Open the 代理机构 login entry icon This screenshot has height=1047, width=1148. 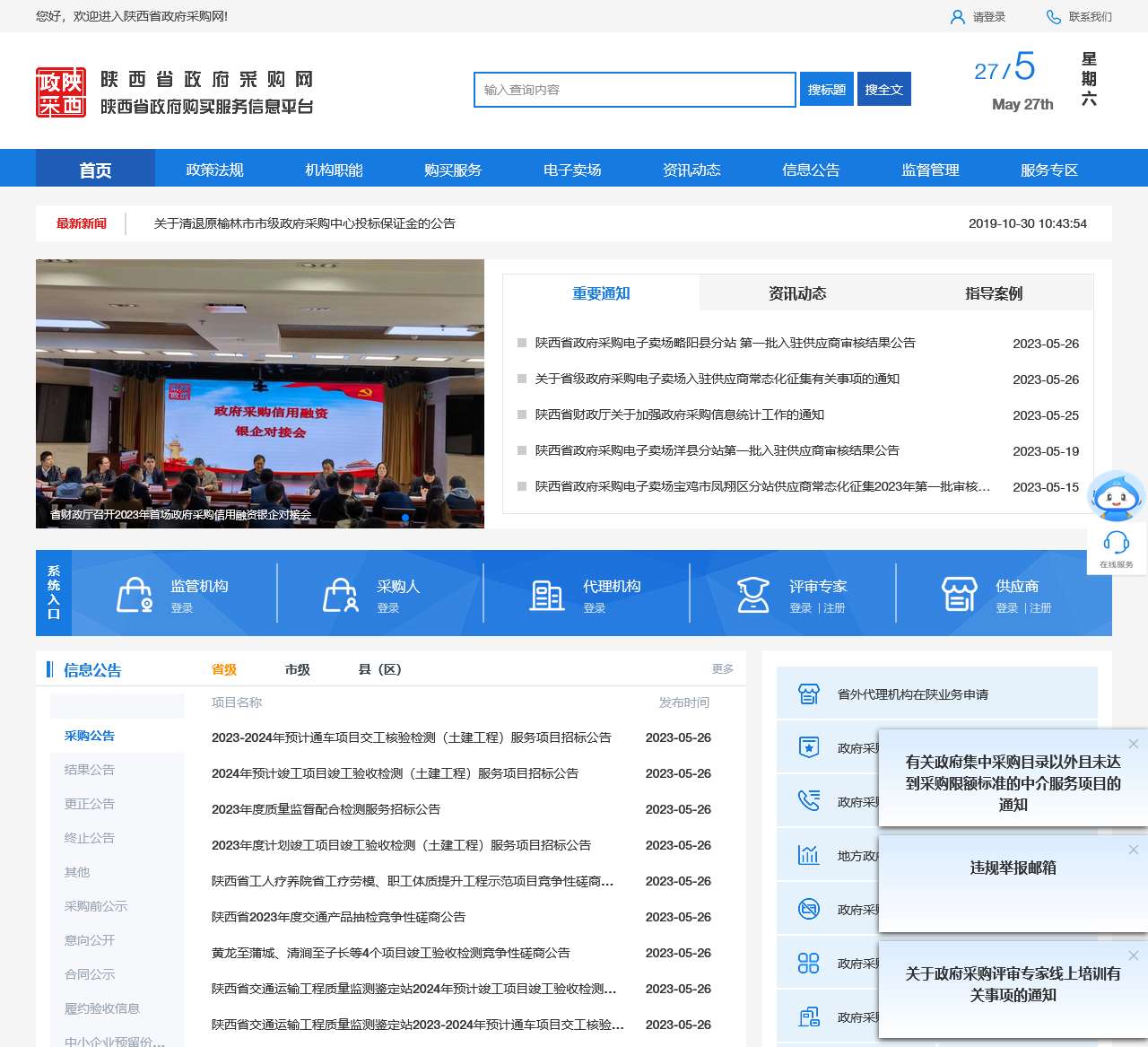547,593
